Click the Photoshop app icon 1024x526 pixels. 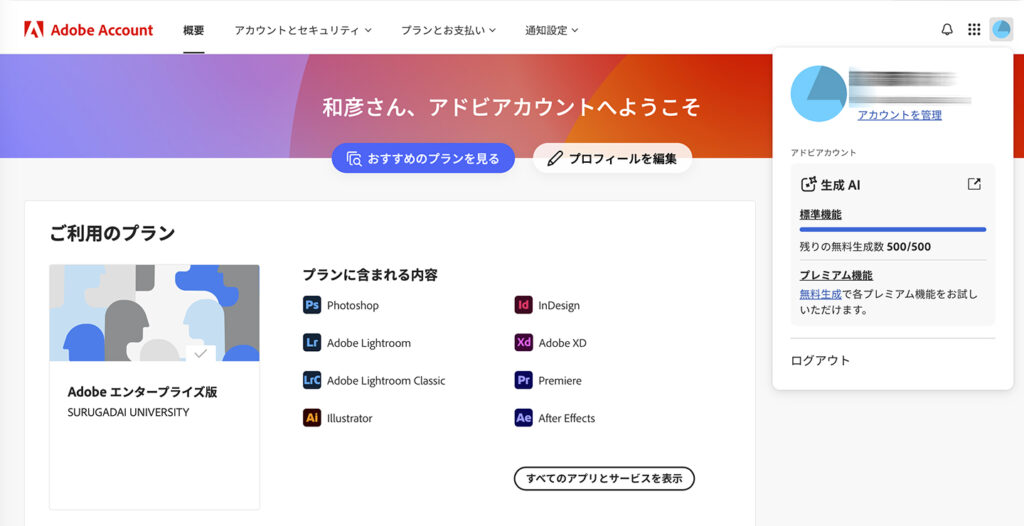coord(312,305)
